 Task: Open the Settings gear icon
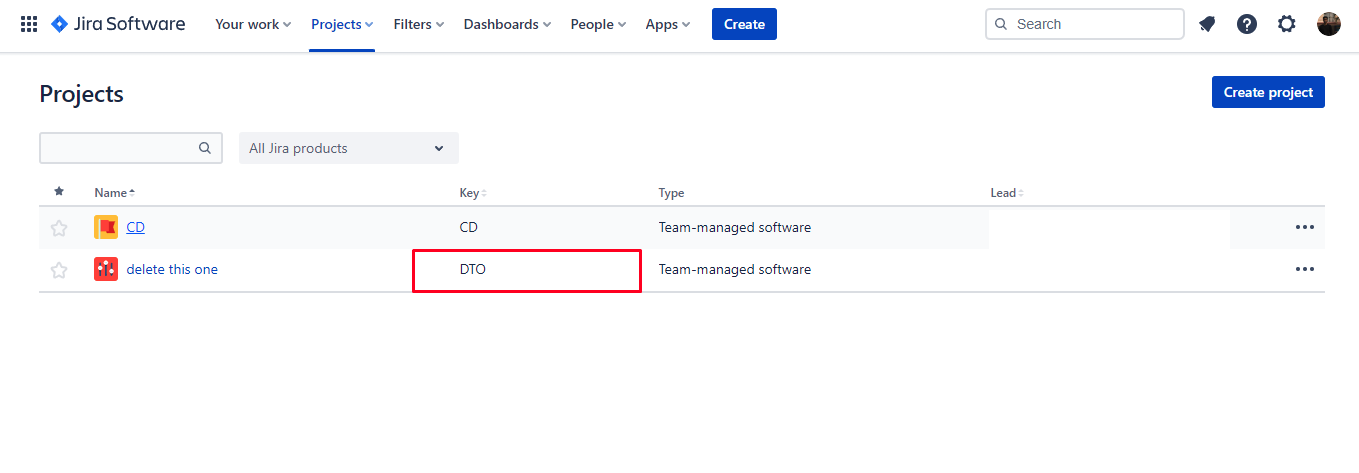pyautogui.click(x=1287, y=24)
